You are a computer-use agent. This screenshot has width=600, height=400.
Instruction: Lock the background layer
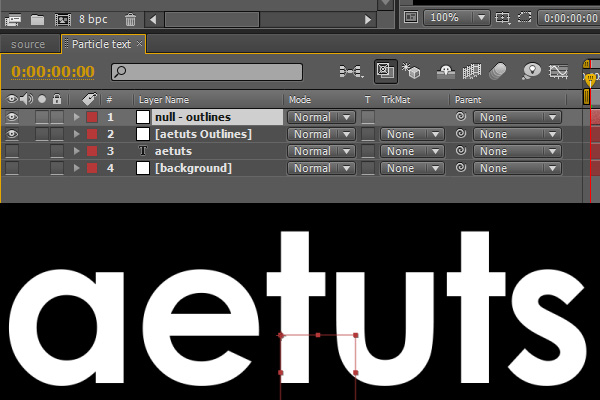(57, 168)
